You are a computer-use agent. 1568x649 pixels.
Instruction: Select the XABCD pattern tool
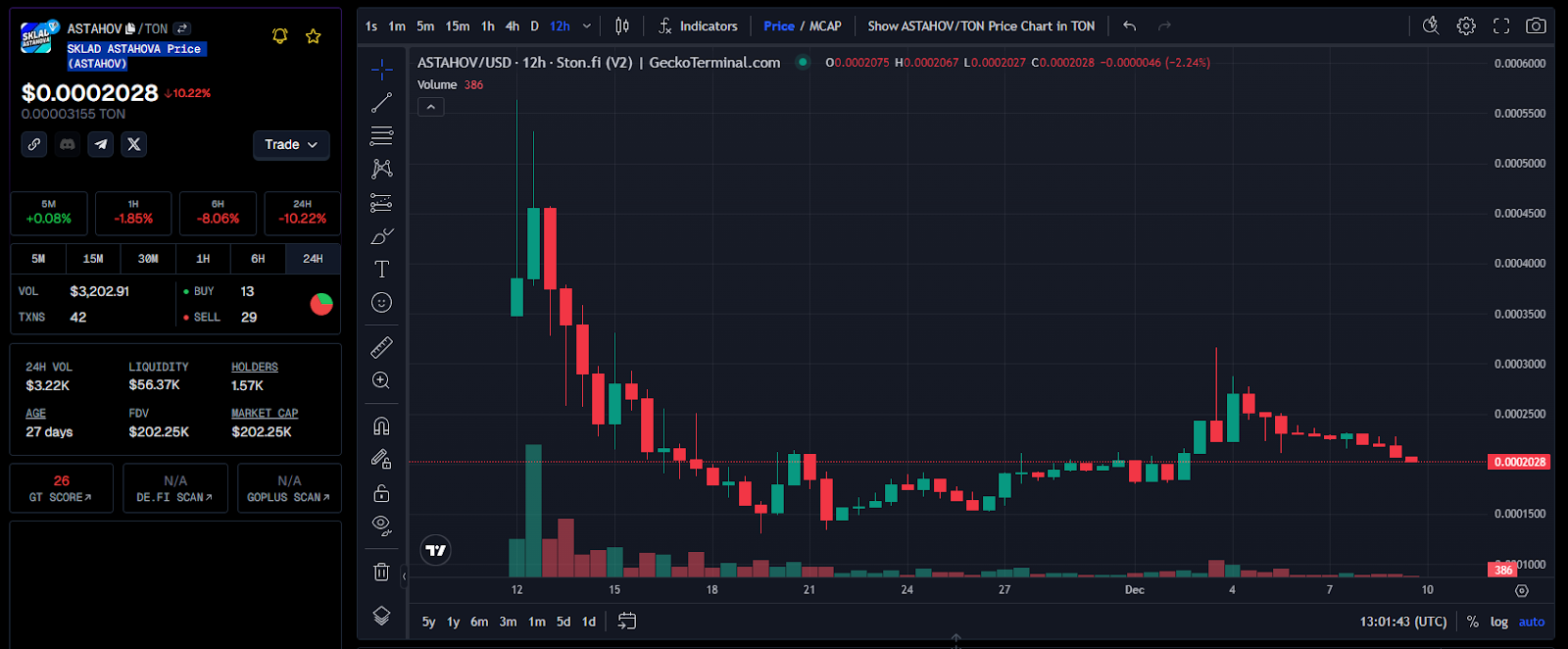click(382, 169)
